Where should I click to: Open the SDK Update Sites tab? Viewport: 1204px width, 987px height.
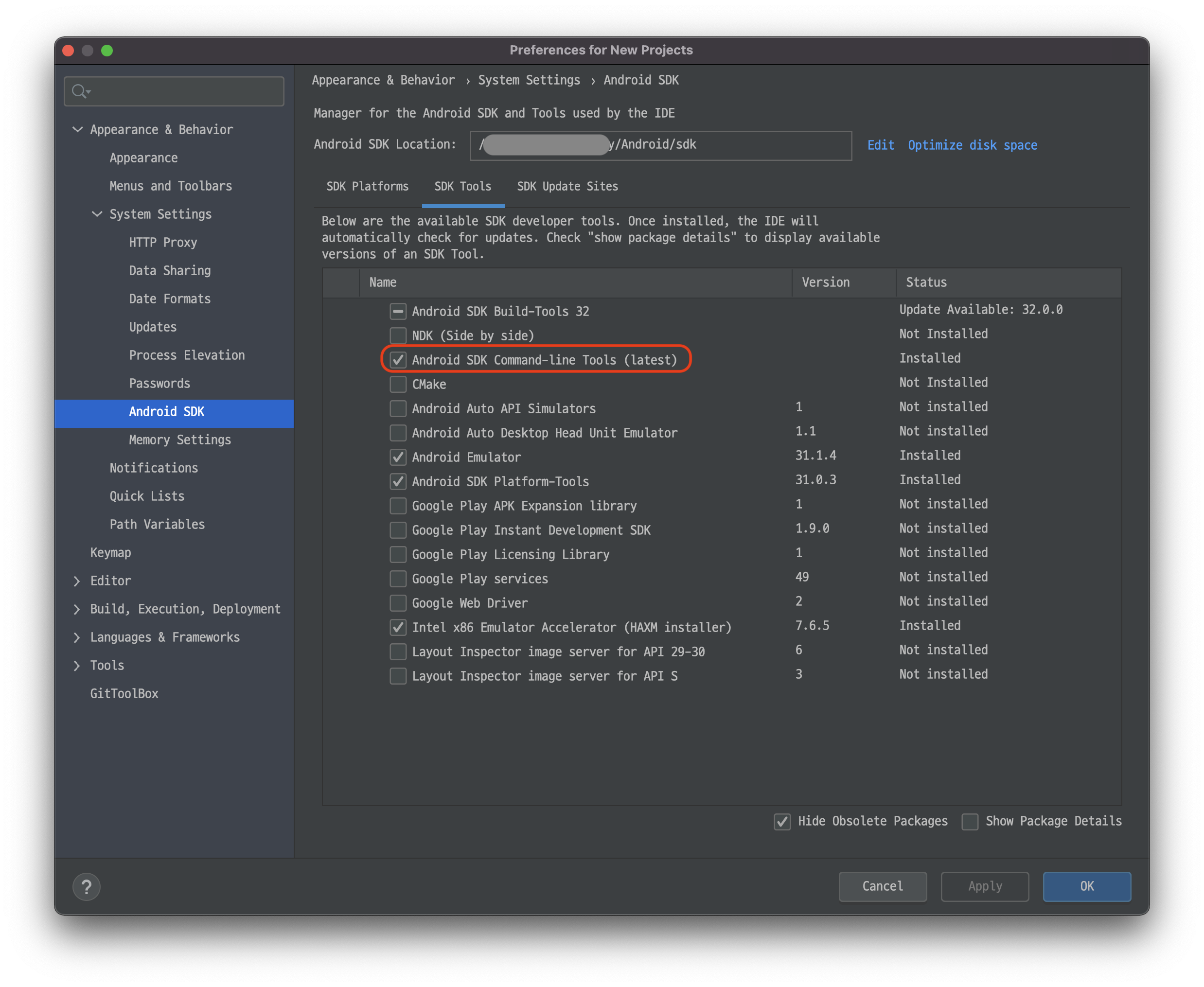tap(567, 187)
